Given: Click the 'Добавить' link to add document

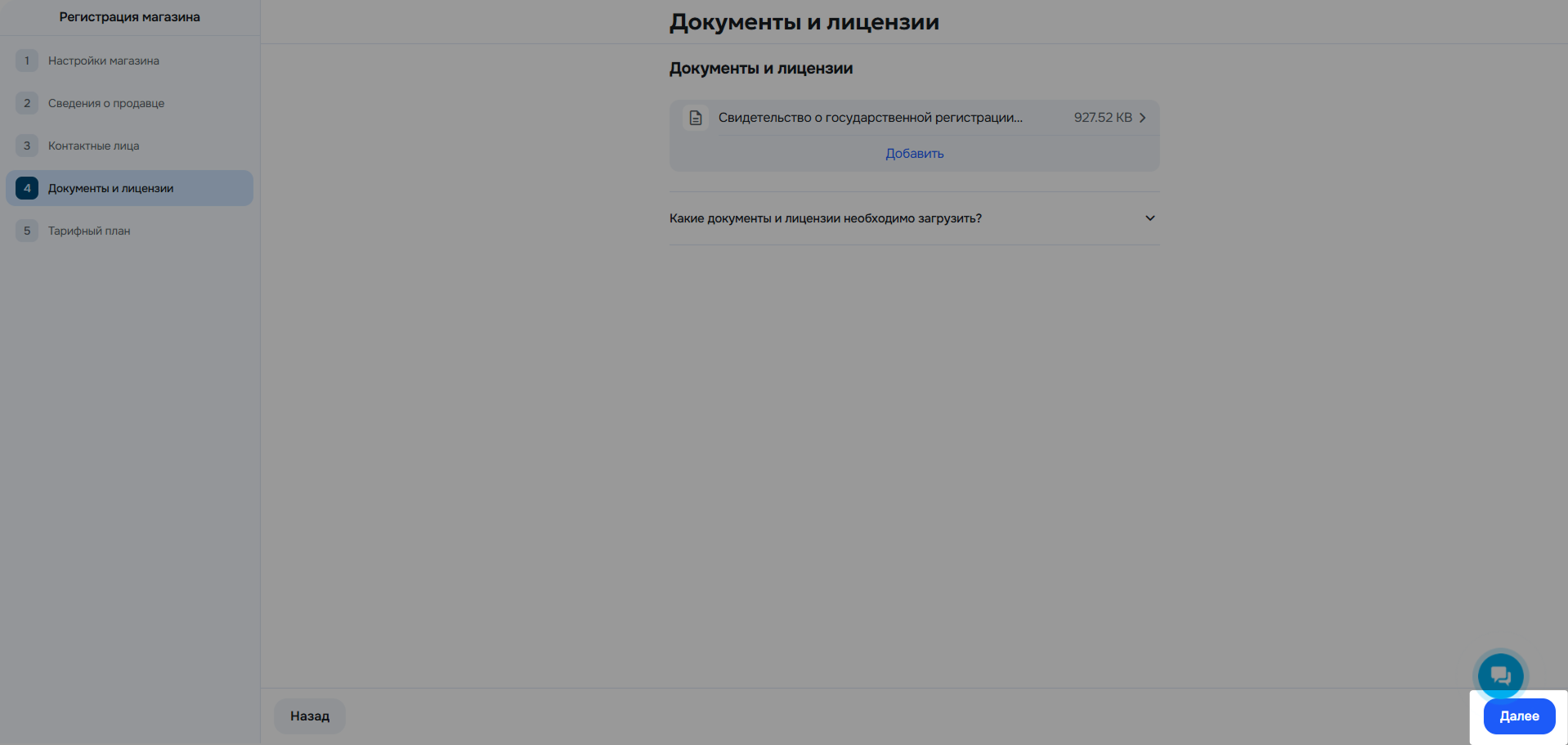Looking at the screenshot, I should pyautogui.click(x=913, y=153).
